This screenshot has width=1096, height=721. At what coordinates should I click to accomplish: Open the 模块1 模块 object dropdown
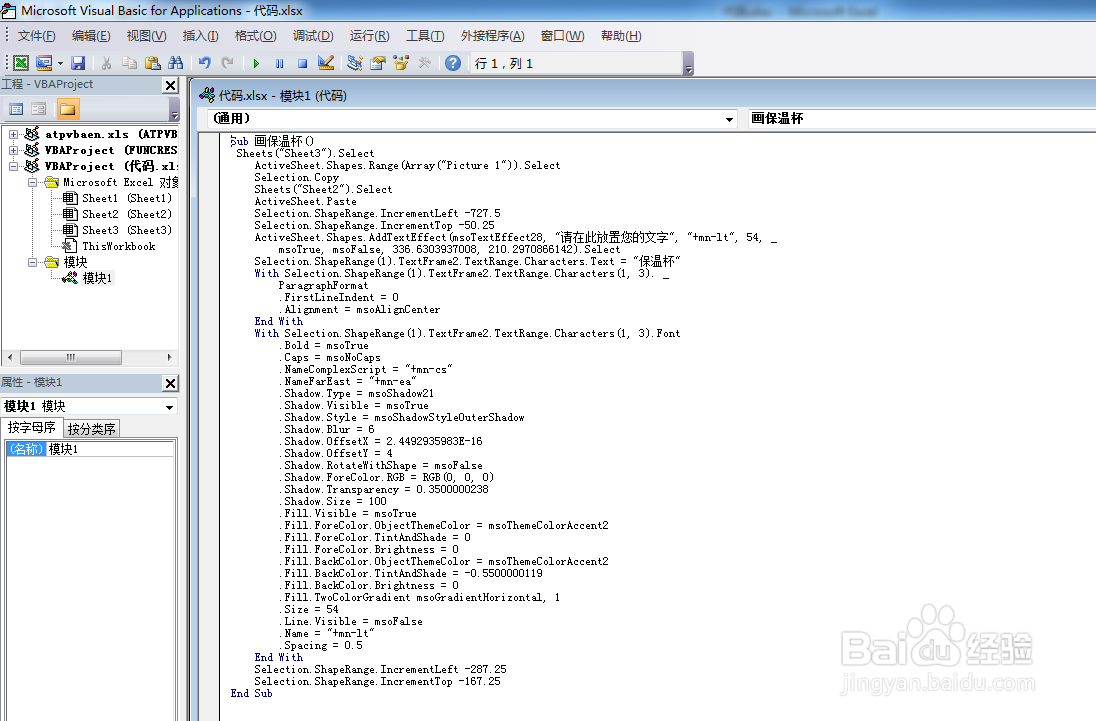point(169,407)
